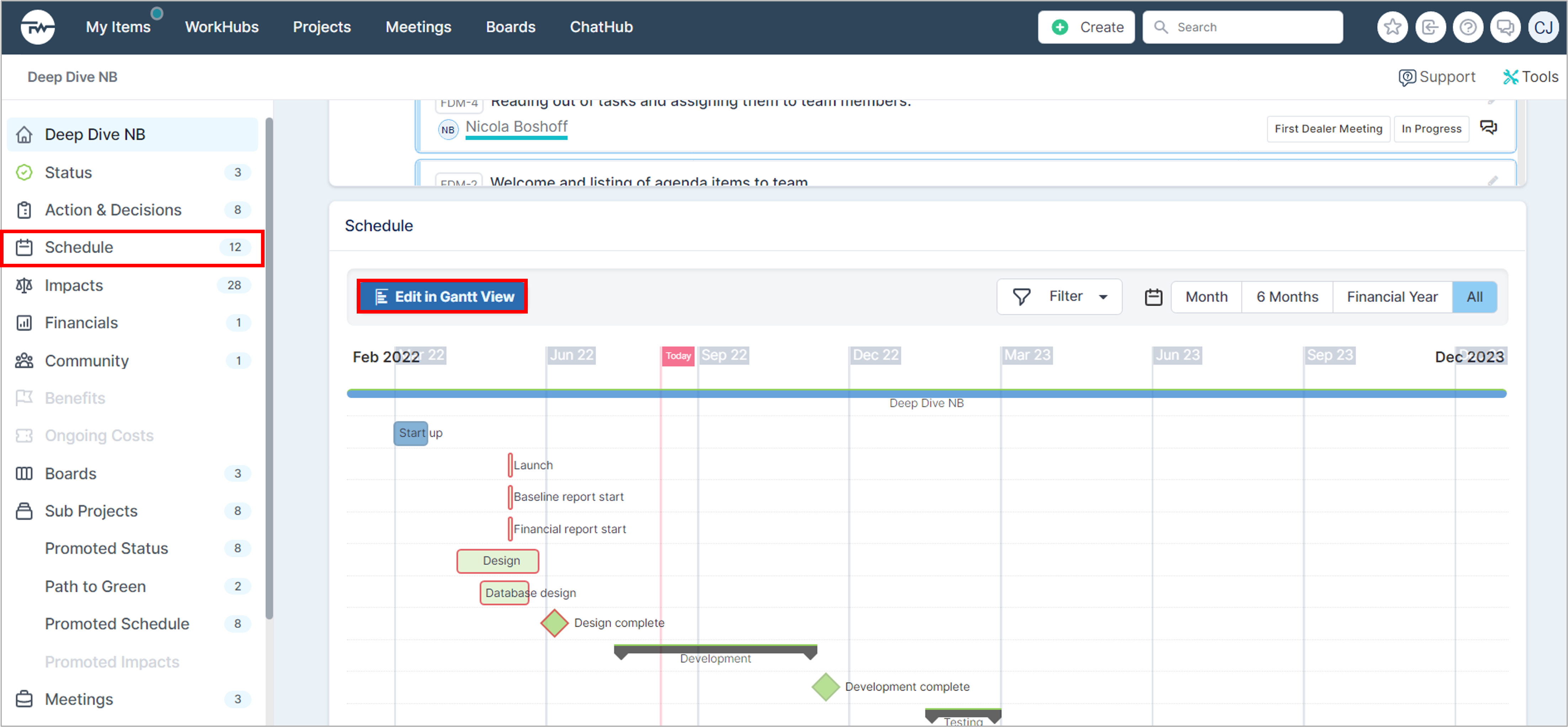The width and height of the screenshot is (1568, 727).
Task: Click the First Dealer Meeting tag
Action: click(x=1328, y=129)
